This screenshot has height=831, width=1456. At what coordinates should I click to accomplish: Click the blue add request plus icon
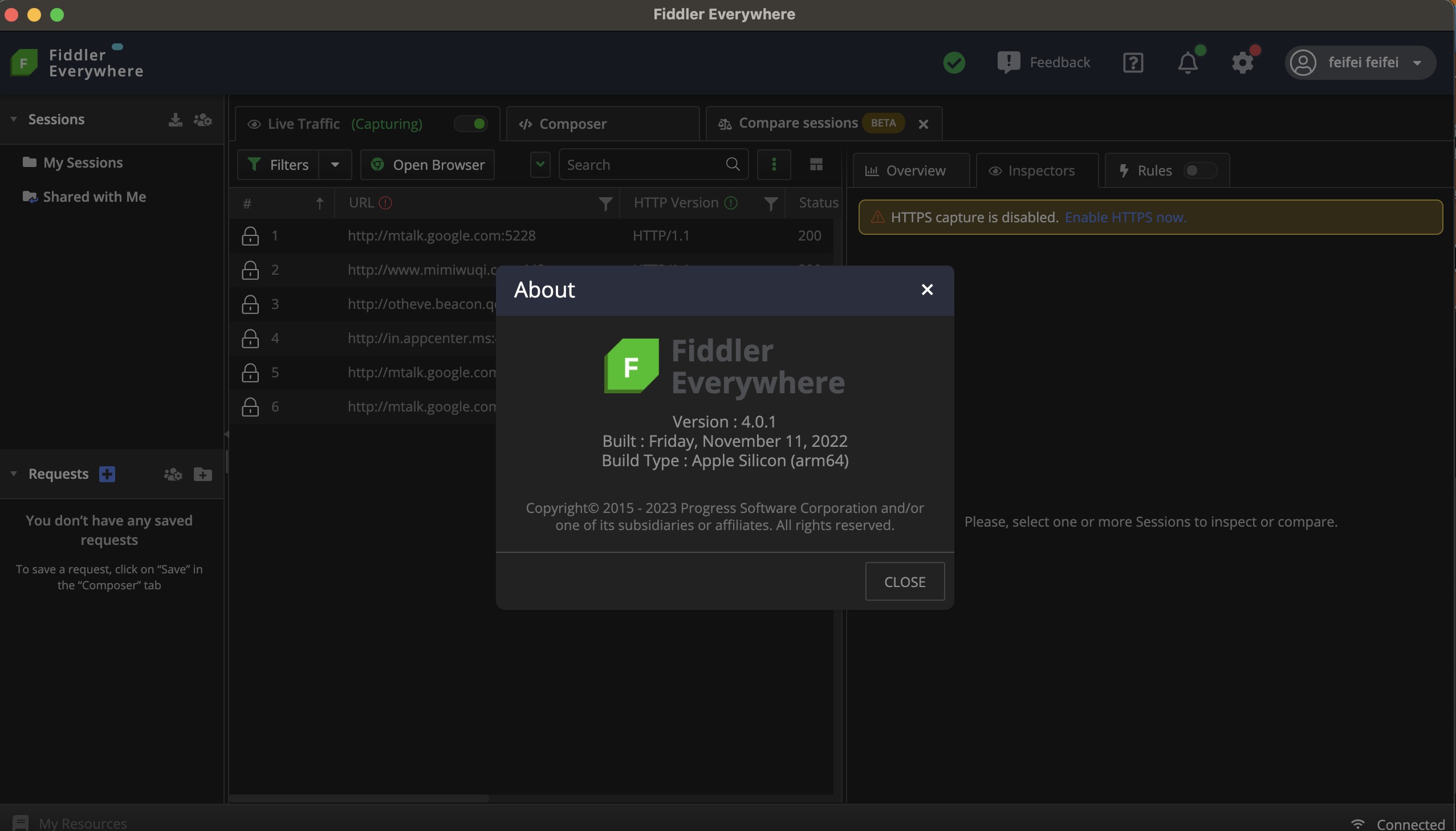point(107,474)
